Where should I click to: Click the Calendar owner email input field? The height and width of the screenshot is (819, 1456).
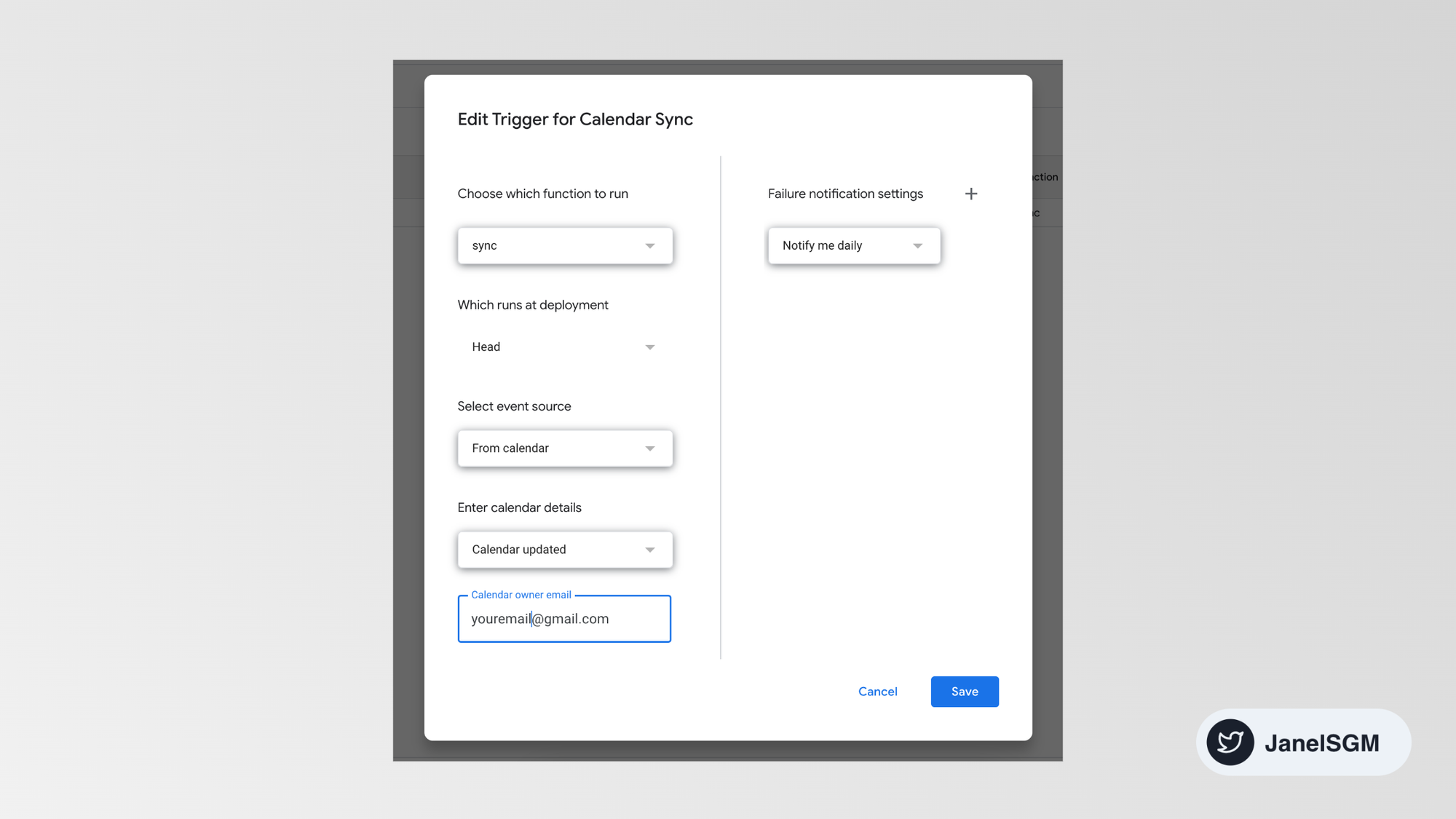click(563, 618)
